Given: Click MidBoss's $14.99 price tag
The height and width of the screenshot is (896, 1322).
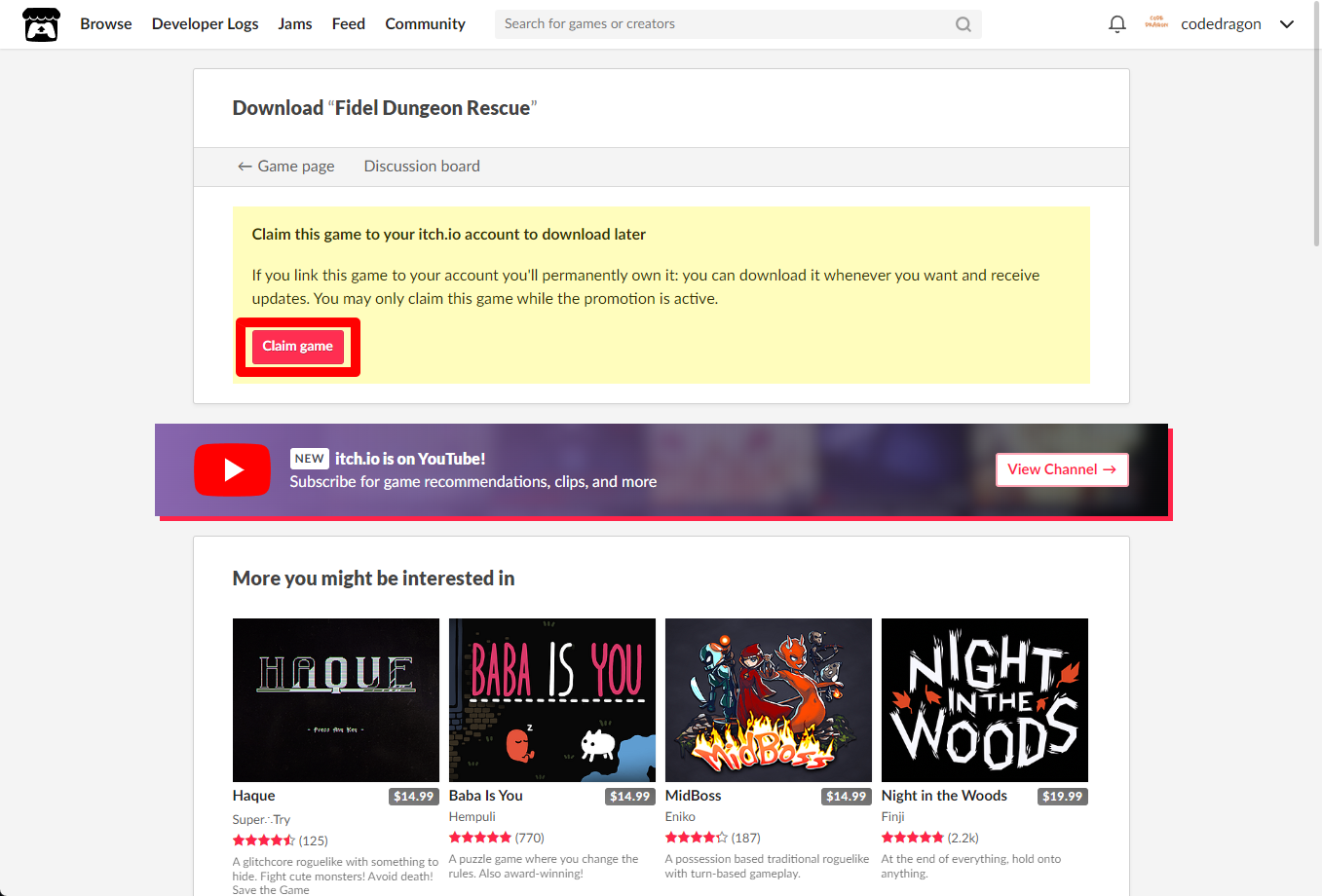Looking at the screenshot, I should (847, 797).
